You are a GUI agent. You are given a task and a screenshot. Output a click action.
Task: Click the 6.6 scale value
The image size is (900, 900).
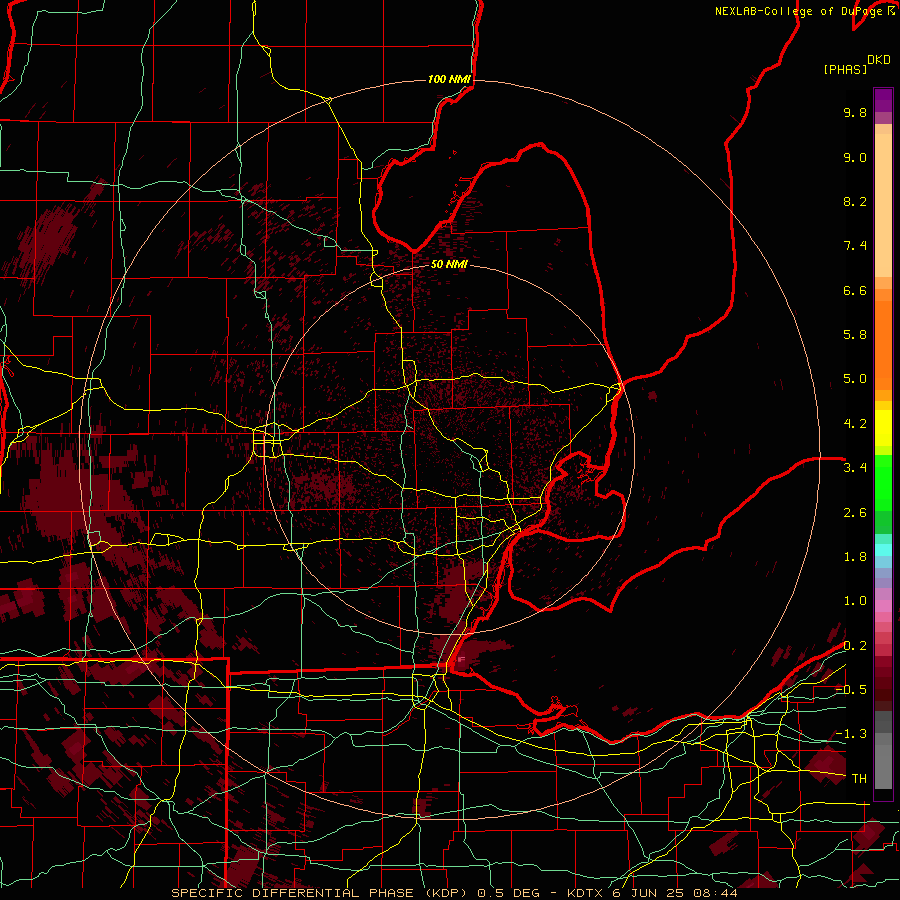pyautogui.click(x=855, y=290)
